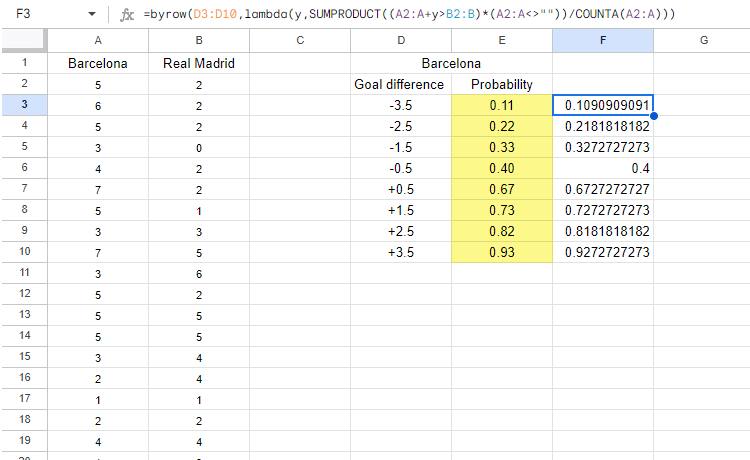Select row 3 header

(24, 105)
